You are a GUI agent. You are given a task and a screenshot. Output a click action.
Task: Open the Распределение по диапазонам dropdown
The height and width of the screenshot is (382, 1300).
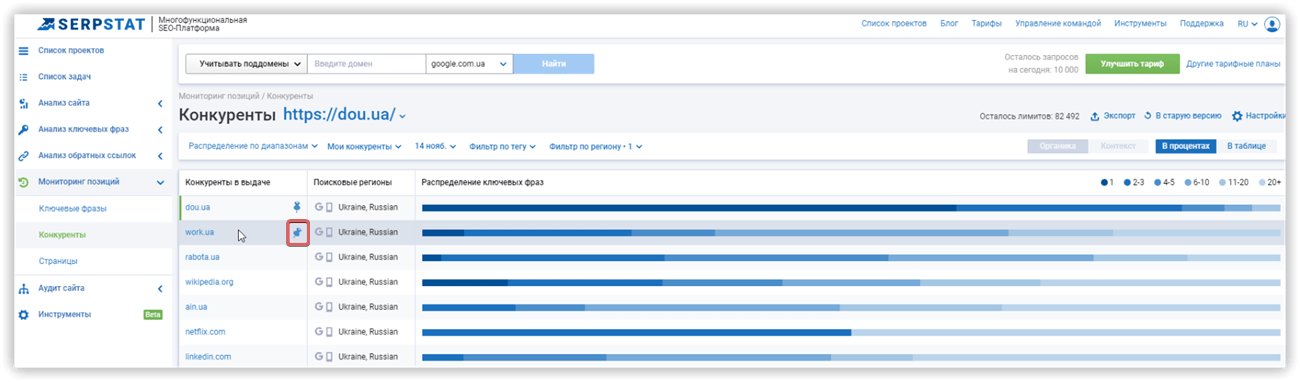253,146
